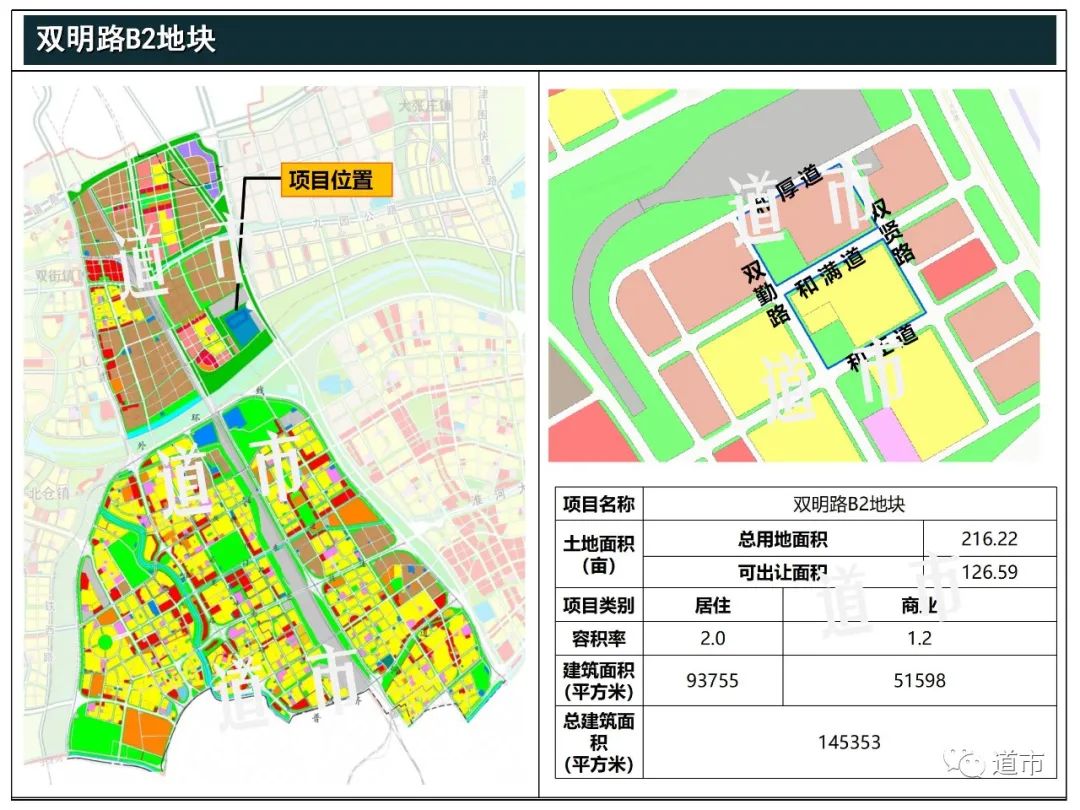Select the blue project plot on the detail map
The width and height of the screenshot is (1080, 810).
click(855, 300)
